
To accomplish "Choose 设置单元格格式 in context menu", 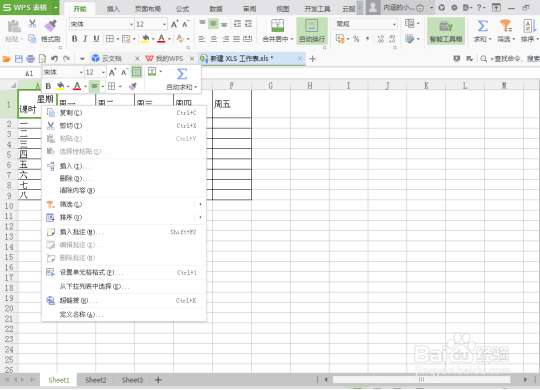I will (x=124, y=273).
